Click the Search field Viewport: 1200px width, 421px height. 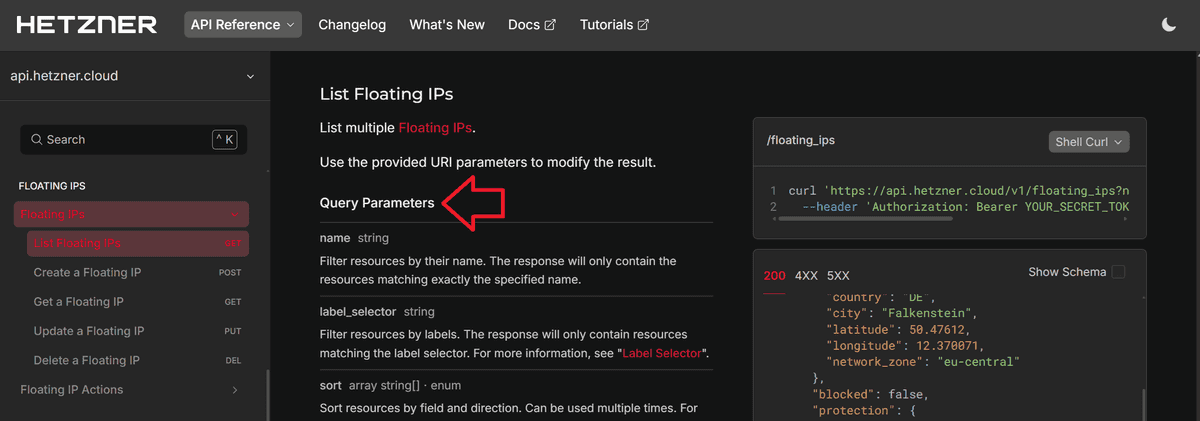pos(134,140)
